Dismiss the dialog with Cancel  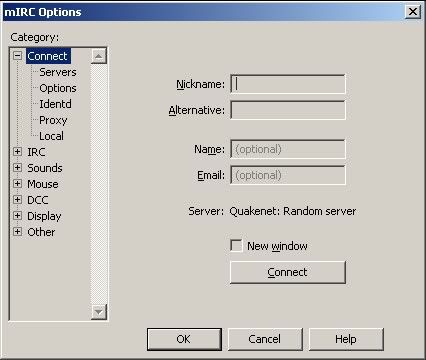[265, 339]
